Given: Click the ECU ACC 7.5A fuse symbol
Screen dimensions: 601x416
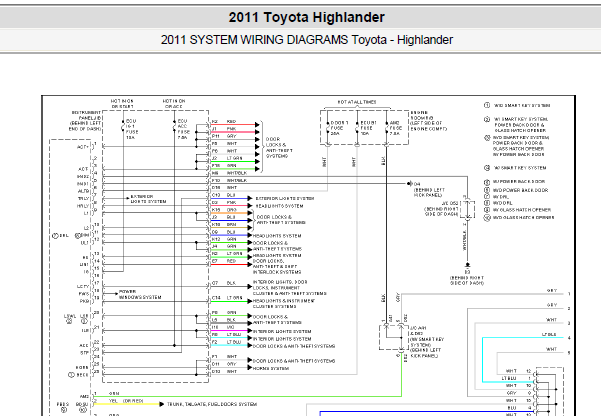Looking at the screenshot, I should (174, 125).
